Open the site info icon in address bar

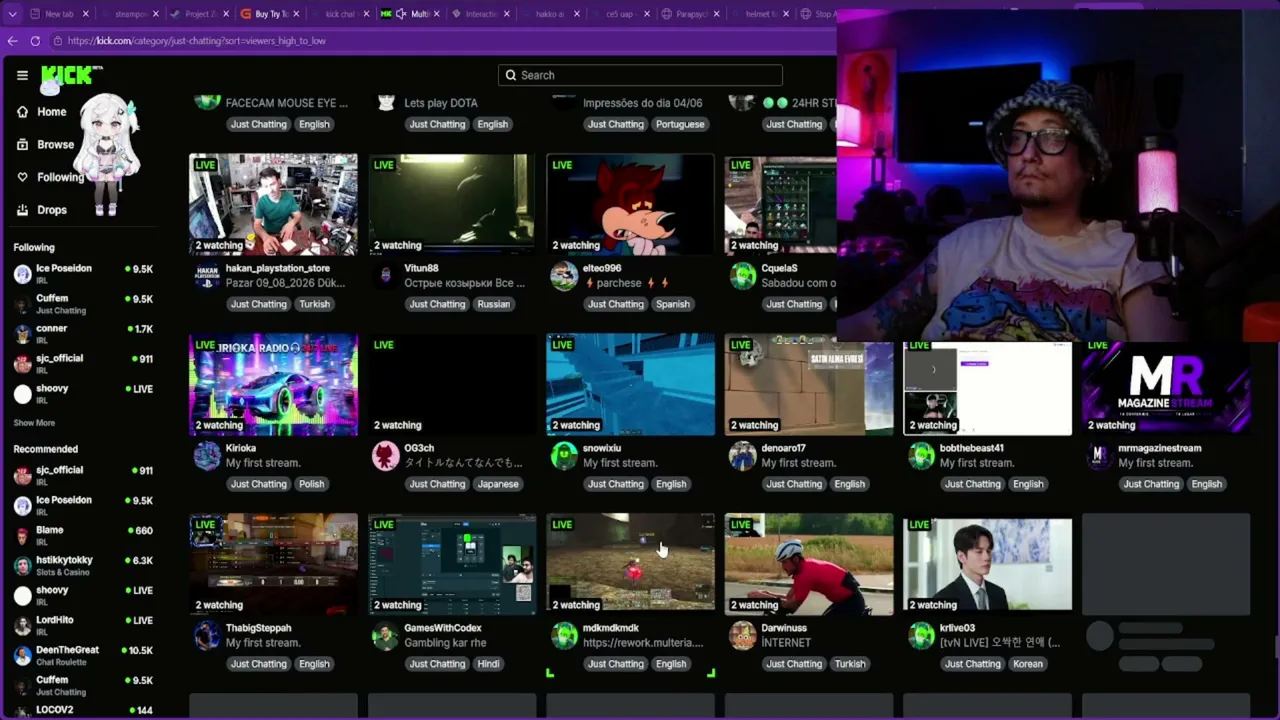[58, 41]
